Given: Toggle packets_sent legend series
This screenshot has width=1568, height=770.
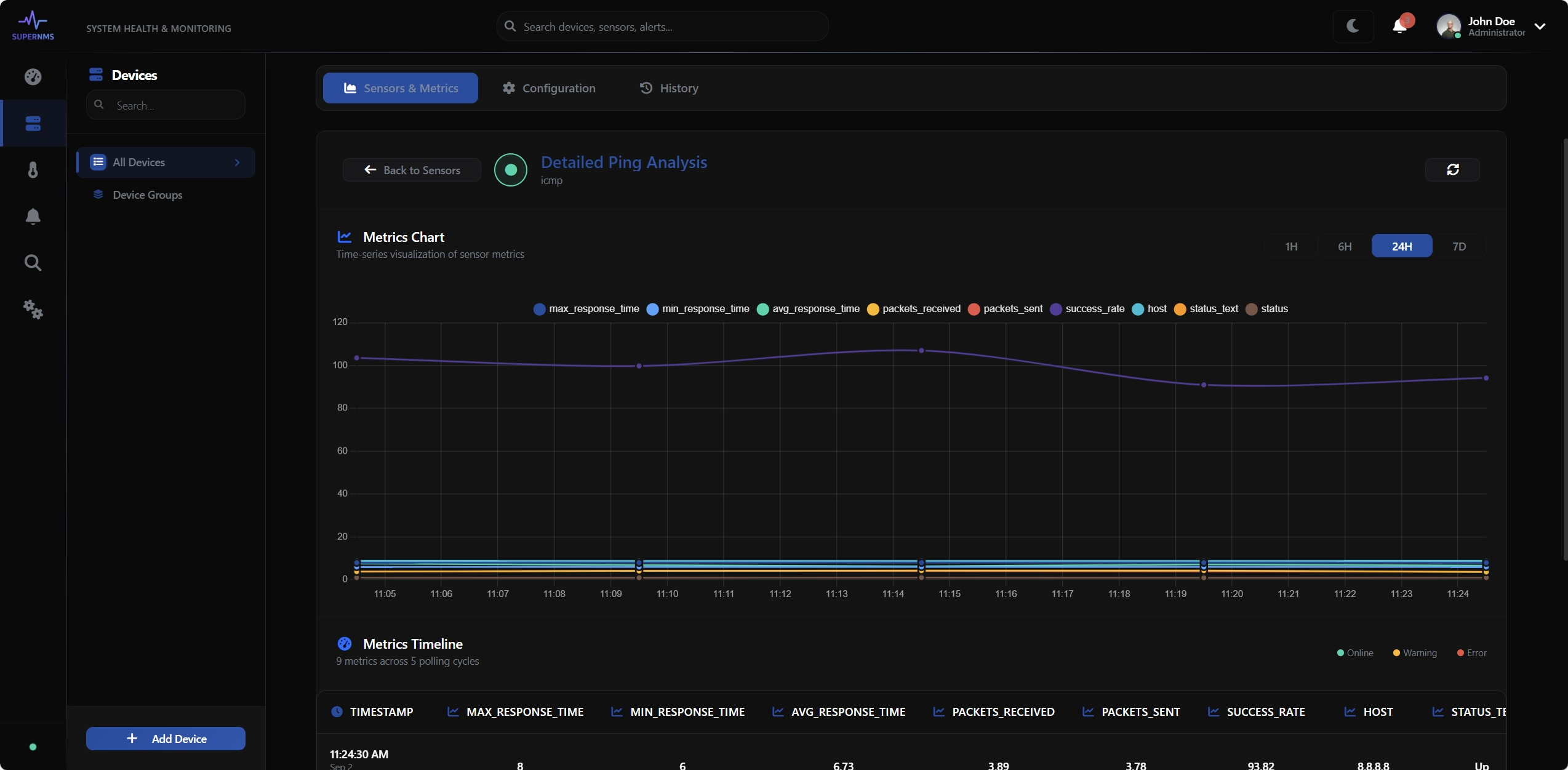Looking at the screenshot, I should 1006,309.
